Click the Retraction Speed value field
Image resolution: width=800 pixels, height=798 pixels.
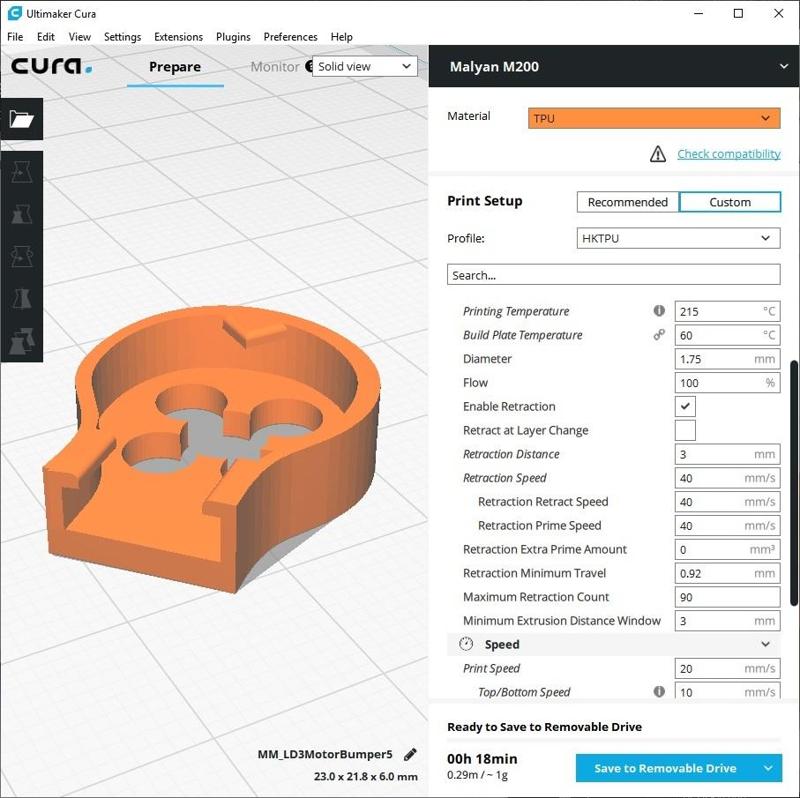[727, 478]
